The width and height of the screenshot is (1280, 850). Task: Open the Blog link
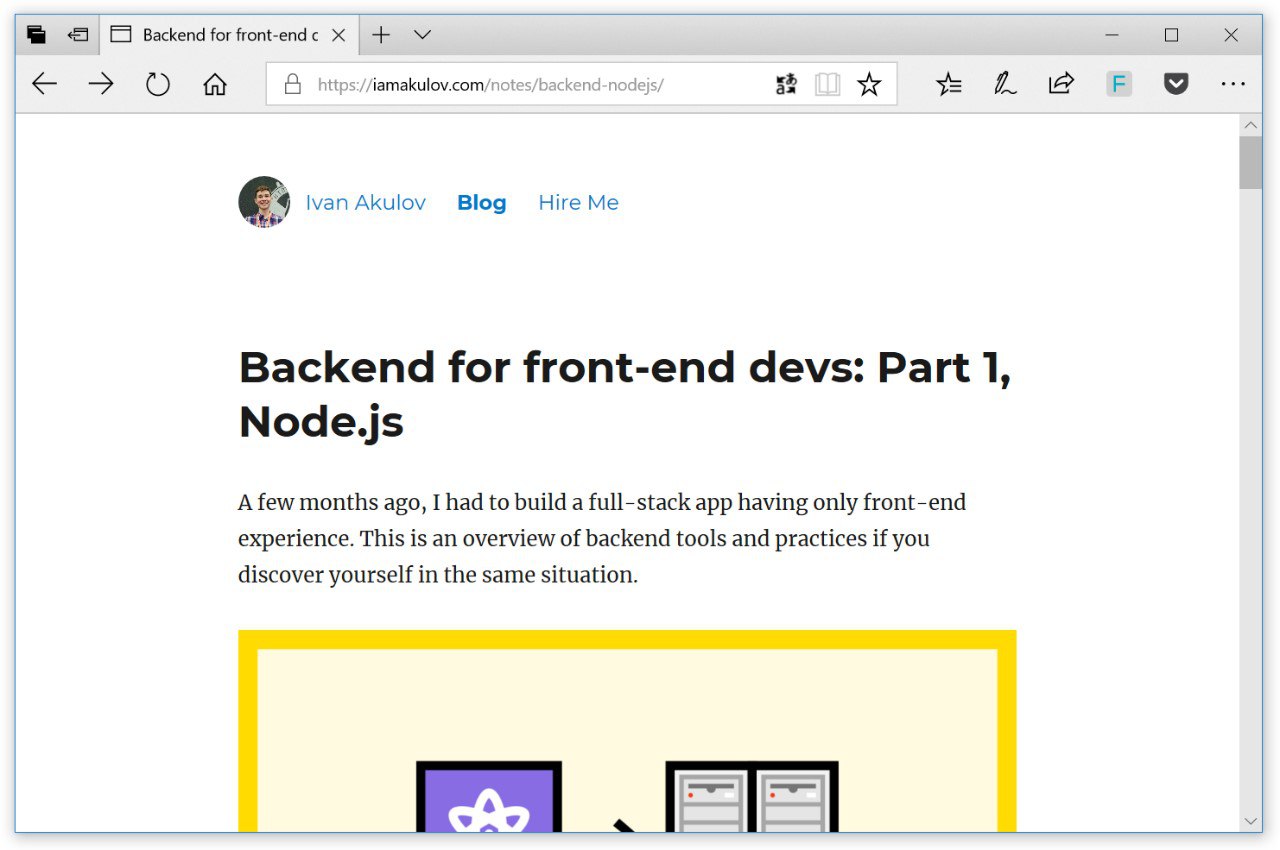click(x=482, y=202)
